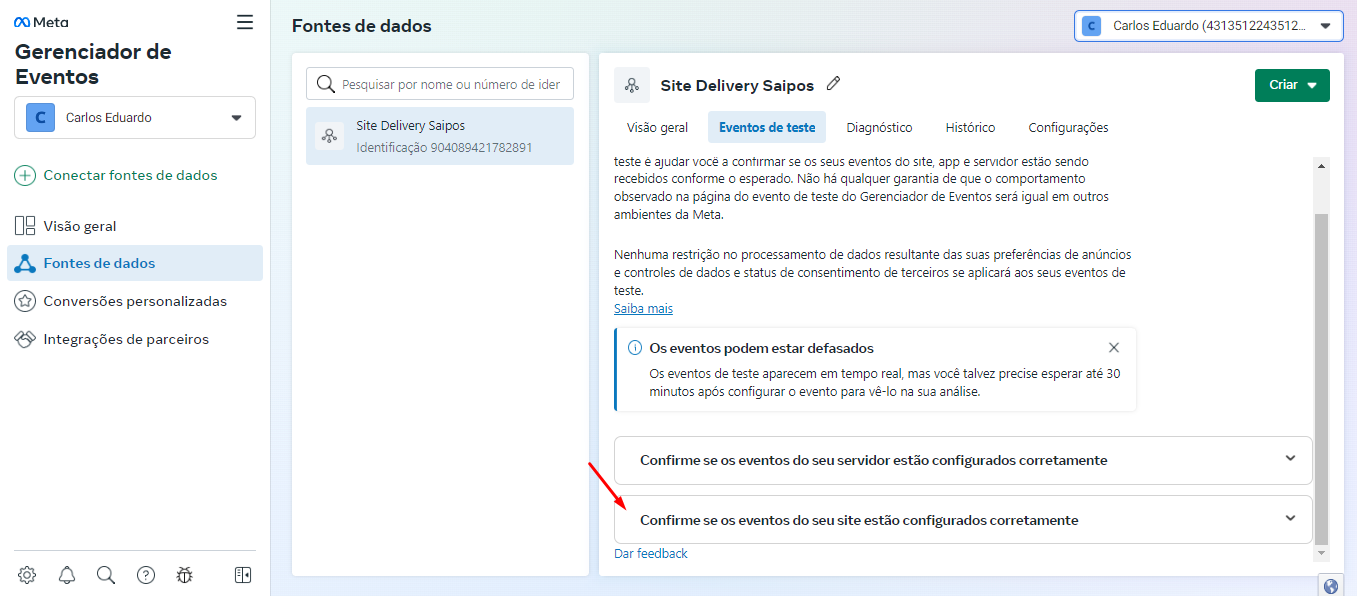Click the bug report icon
This screenshot has height=596, width=1357.
[x=185, y=575]
